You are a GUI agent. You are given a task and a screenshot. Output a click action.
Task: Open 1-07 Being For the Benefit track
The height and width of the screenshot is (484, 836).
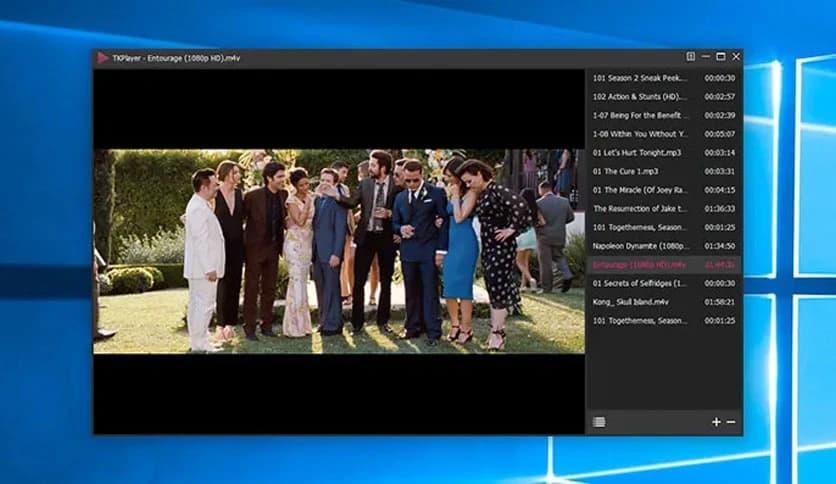[640, 116]
